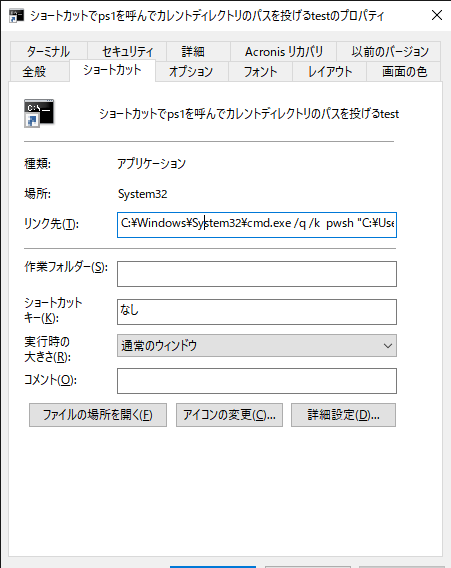The image size is (451, 568).
Task: Open the Acronis リカバリ tab
Action: [283, 51]
